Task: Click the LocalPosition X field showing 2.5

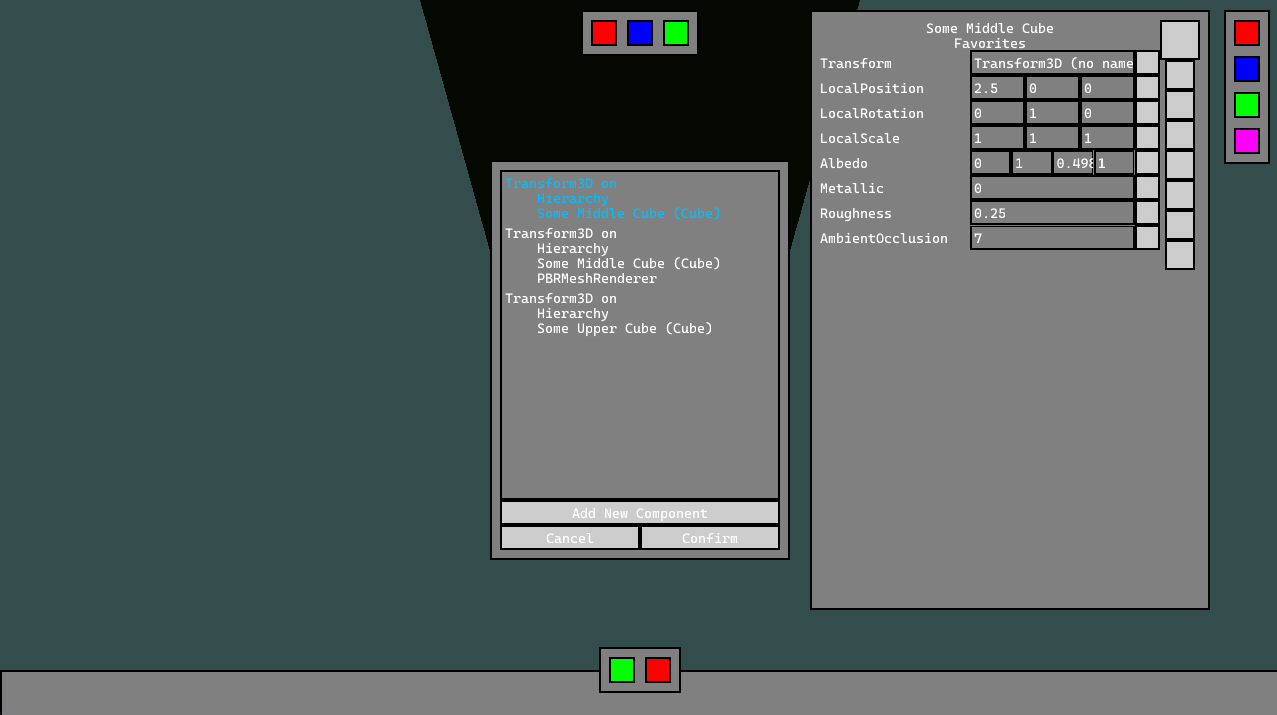Action: [x=997, y=88]
